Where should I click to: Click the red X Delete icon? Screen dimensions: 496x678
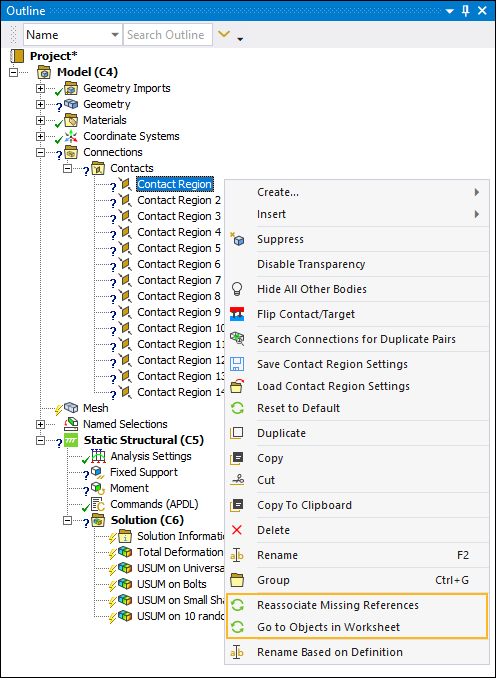(237, 530)
